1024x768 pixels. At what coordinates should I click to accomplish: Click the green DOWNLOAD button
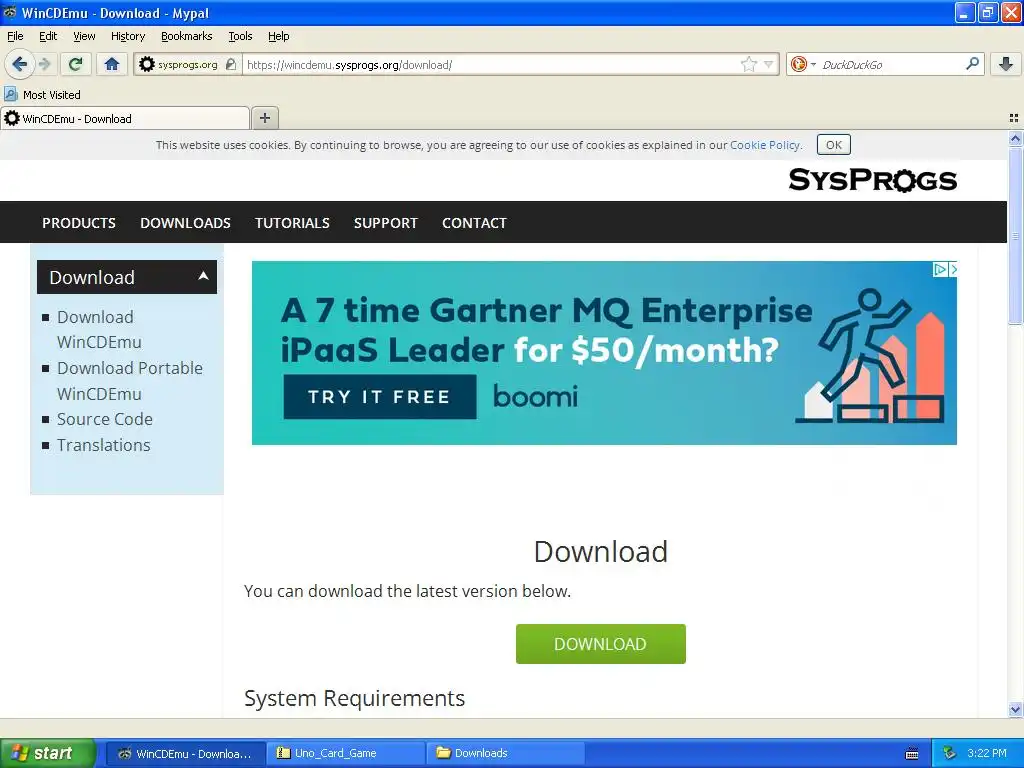(600, 644)
